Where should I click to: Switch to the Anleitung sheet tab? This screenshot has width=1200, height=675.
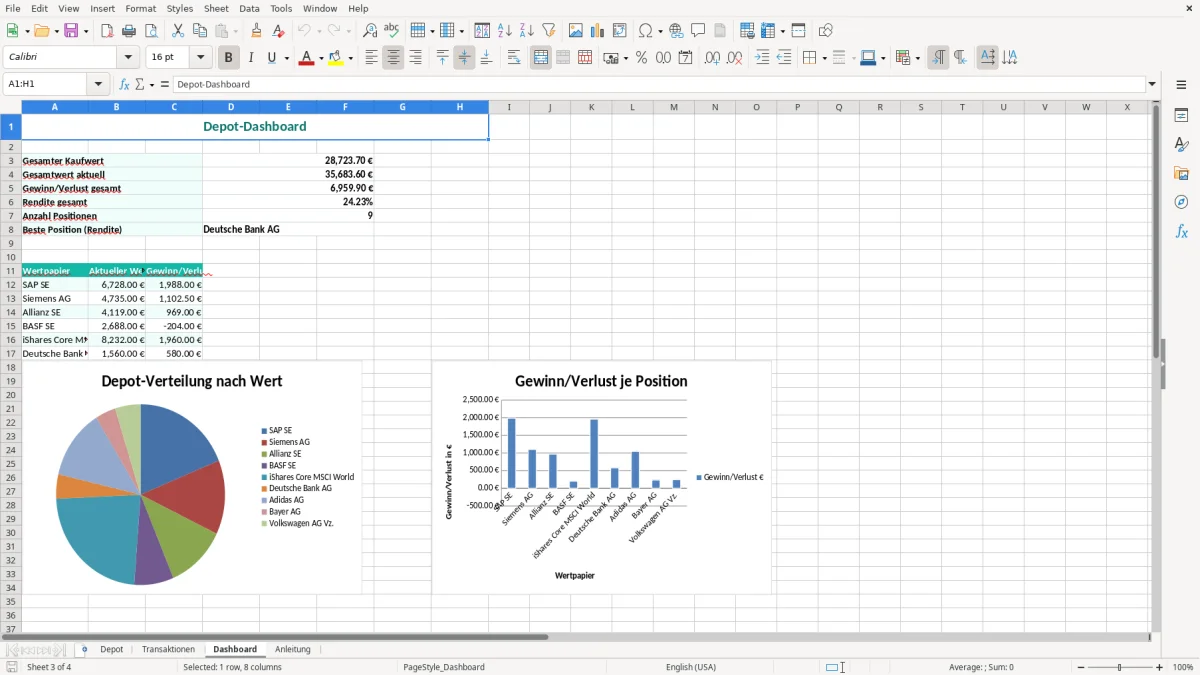click(293, 649)
